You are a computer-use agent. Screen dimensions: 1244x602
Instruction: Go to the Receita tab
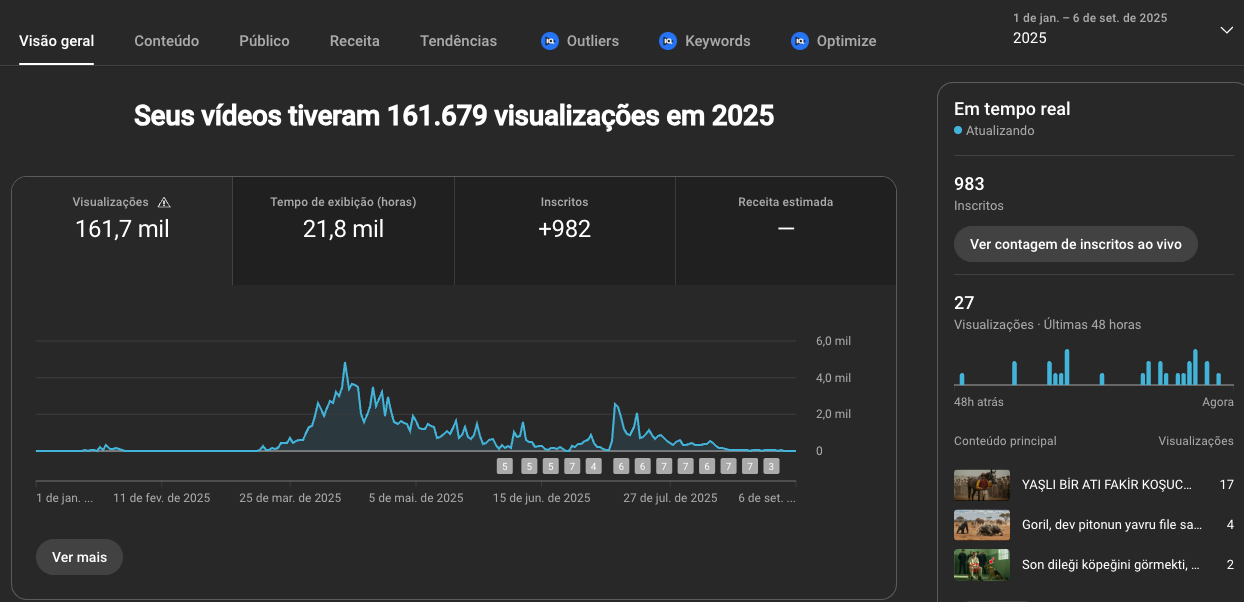[x=355, y=41]
